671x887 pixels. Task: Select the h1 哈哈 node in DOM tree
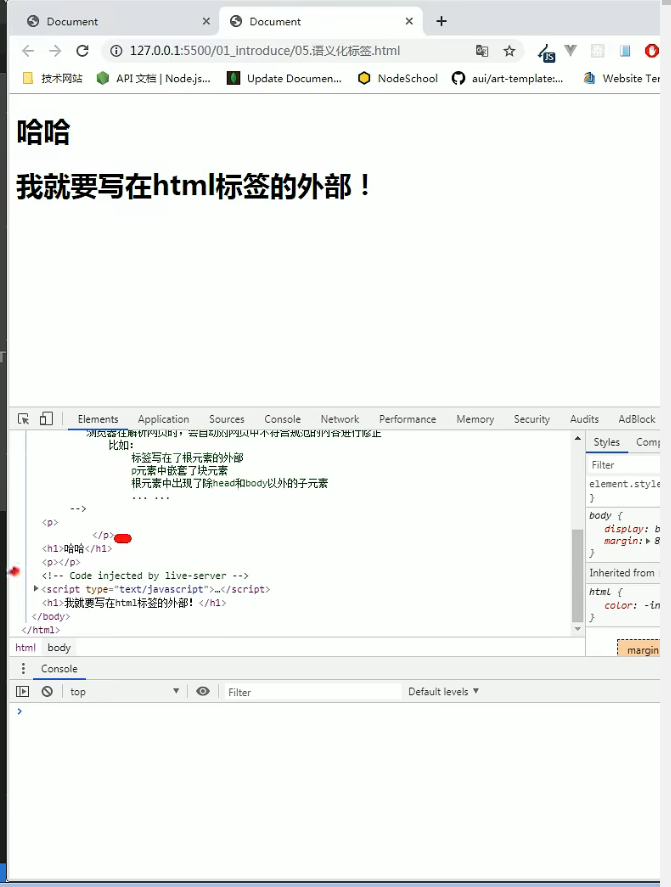pos(77,548)
